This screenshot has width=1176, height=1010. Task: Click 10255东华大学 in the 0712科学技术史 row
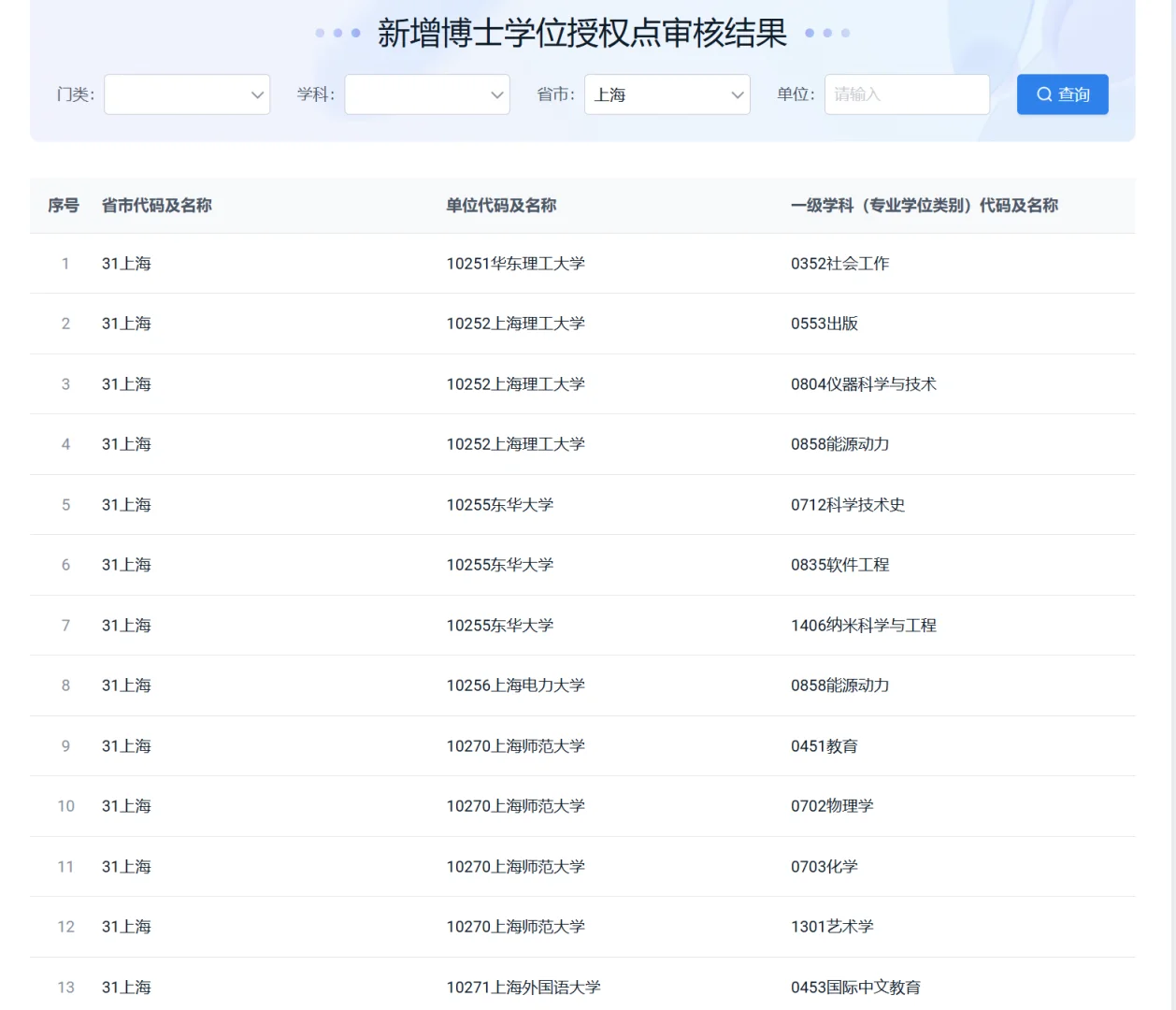500,505
